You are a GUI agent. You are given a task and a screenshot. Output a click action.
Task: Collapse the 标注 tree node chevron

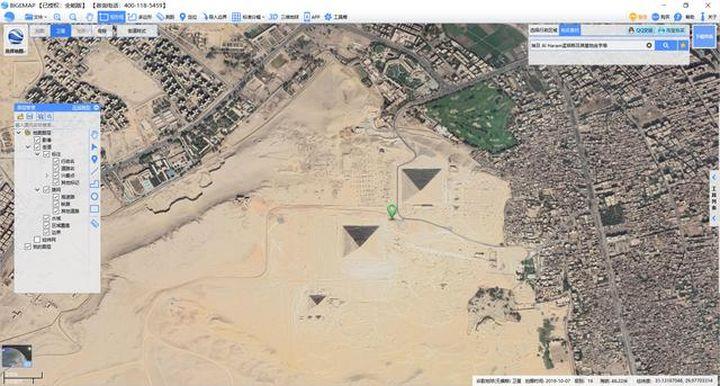(38, 154)
